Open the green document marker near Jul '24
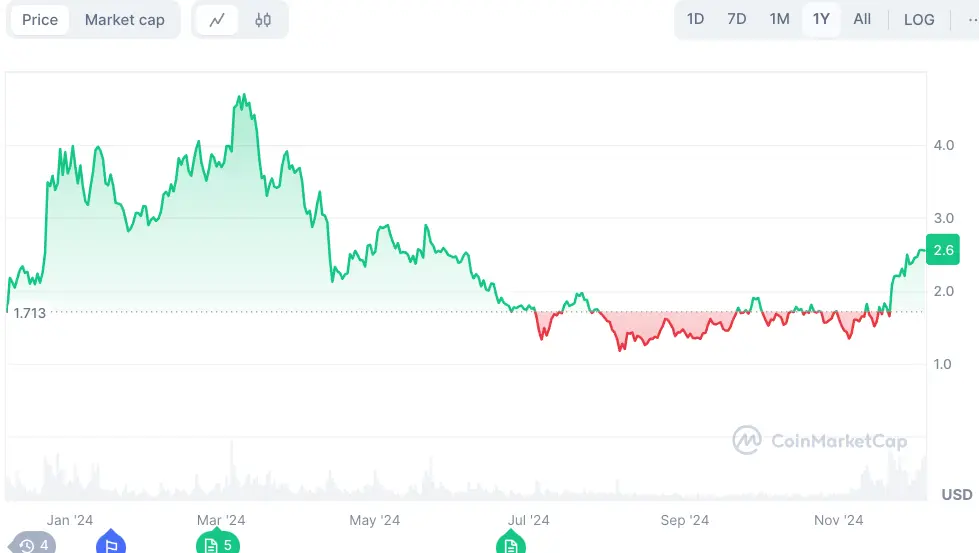This screenshot has width=979, height=553. coord(511,542)
